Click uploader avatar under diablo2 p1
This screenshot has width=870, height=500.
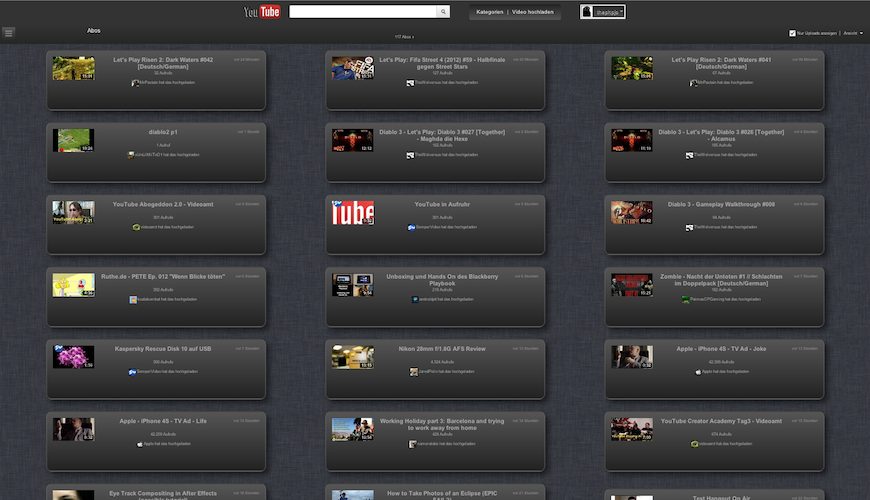(131, 155)
